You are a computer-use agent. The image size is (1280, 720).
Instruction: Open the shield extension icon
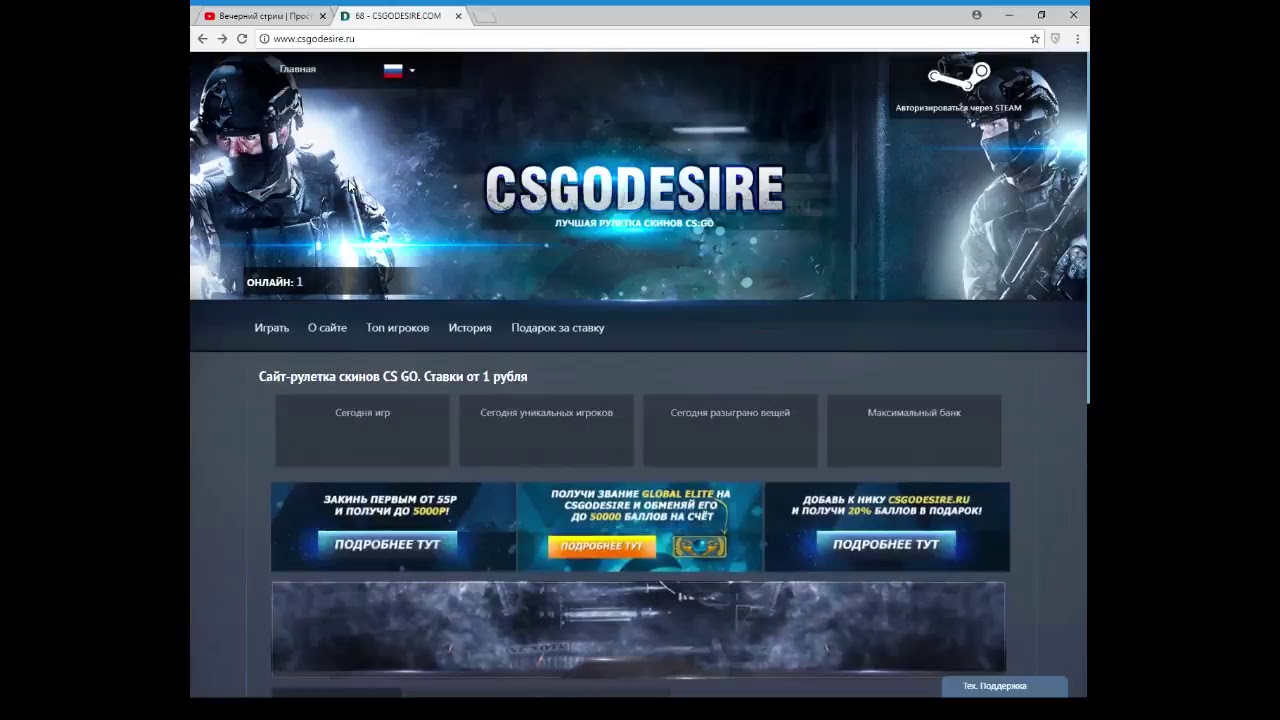(x=1055, y=39)
